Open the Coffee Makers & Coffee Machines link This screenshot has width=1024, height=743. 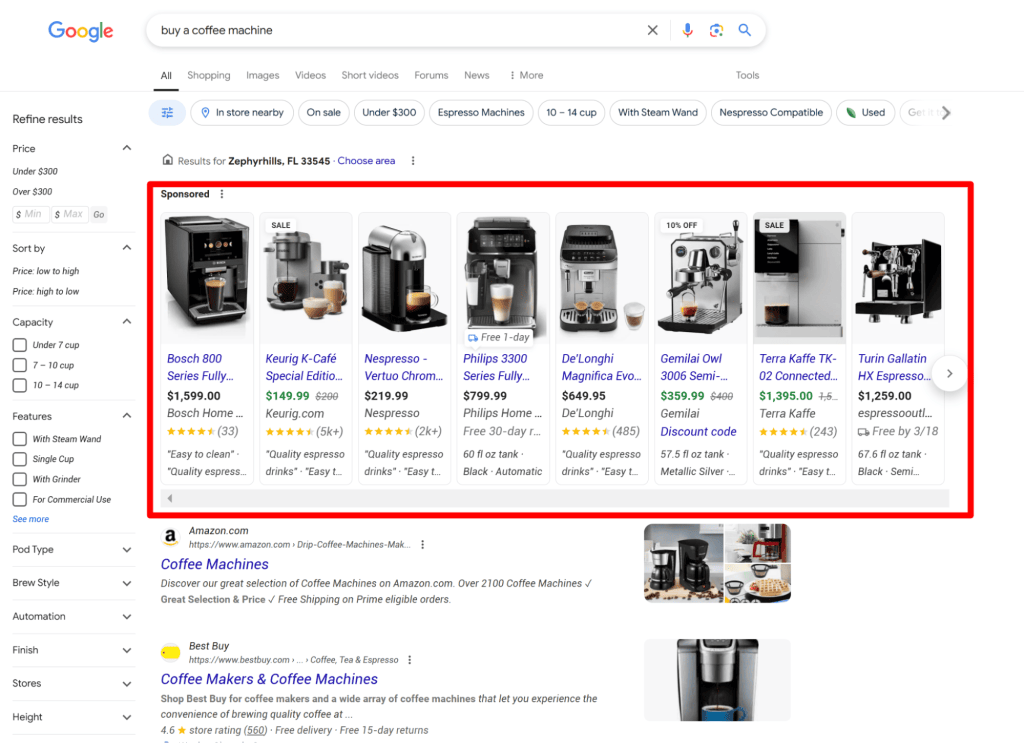[x=269, y=679]
